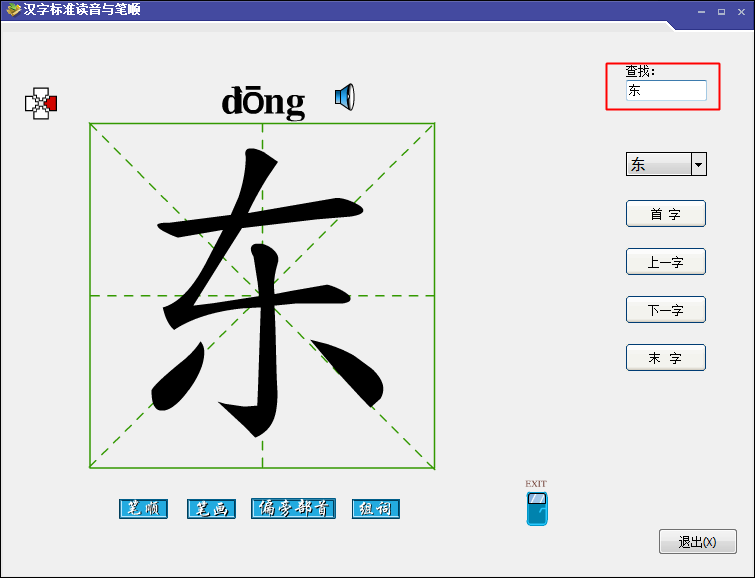Click the app icon in the title bar
Image resolution: width=755 pixels, height=578 pixels.
click(x=13, y=9)
